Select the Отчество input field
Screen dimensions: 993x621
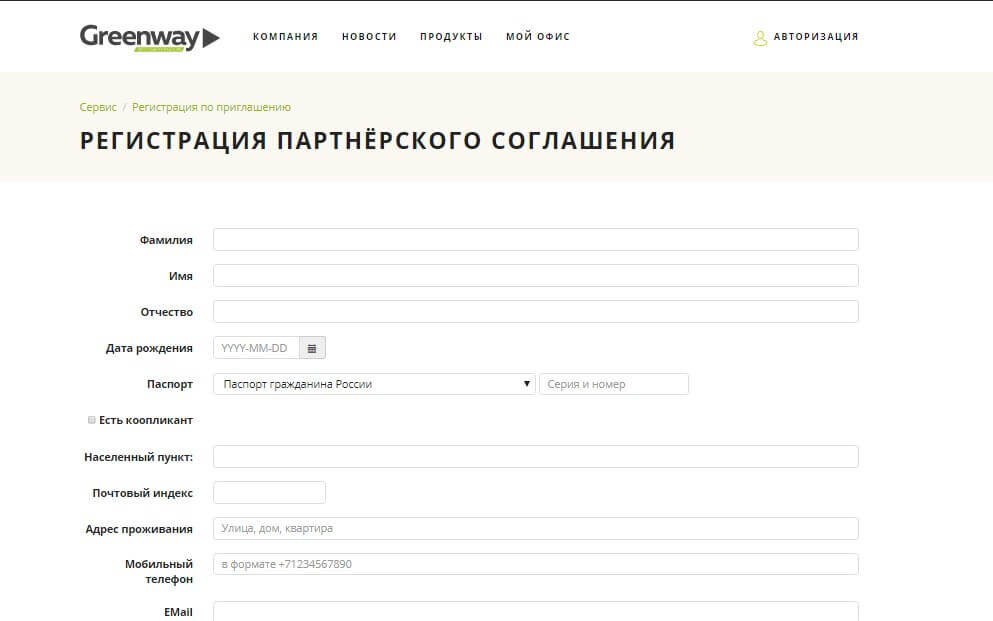(x=536, y=312)
